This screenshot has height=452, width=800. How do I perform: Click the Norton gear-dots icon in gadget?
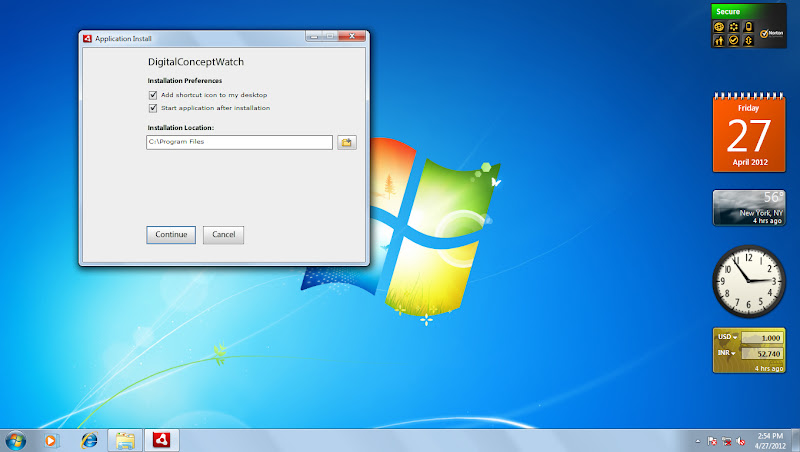[x=734, y=27]
